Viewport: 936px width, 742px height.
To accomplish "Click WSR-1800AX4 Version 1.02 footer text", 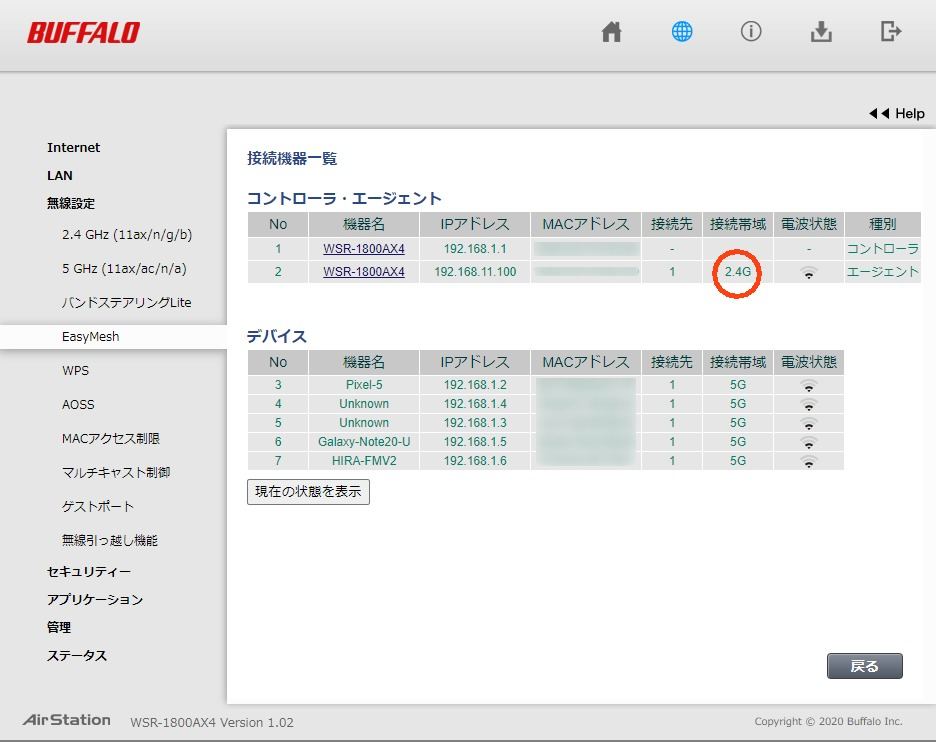I will pos(212,723).
